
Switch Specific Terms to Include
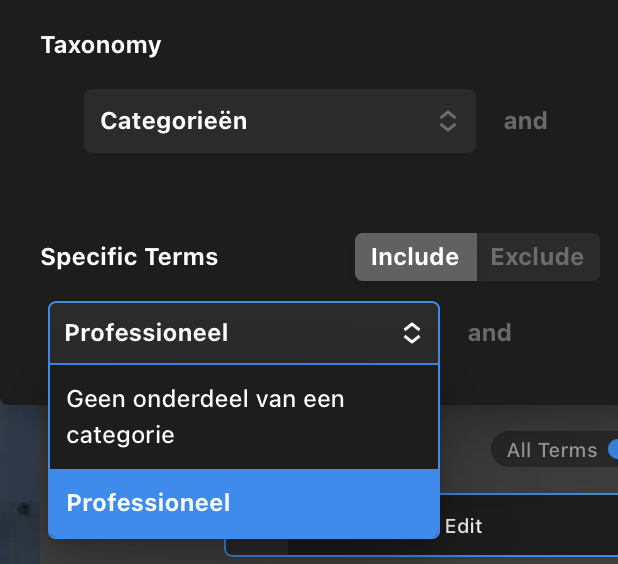point(415,257)
